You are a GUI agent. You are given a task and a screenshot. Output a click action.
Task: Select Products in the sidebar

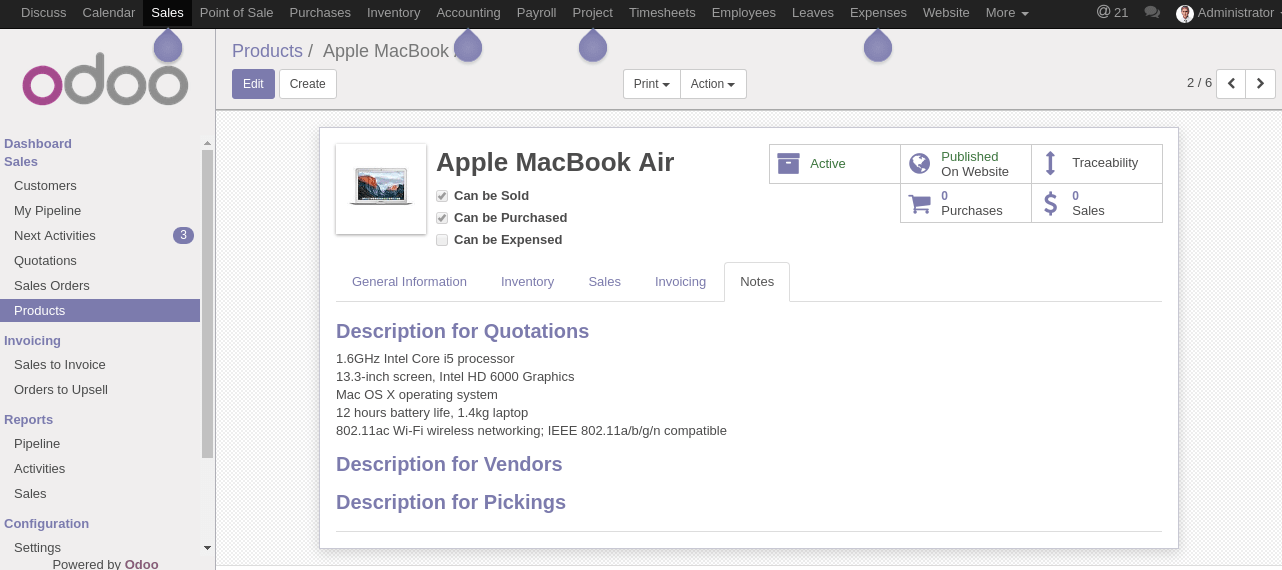pos(100,311)
